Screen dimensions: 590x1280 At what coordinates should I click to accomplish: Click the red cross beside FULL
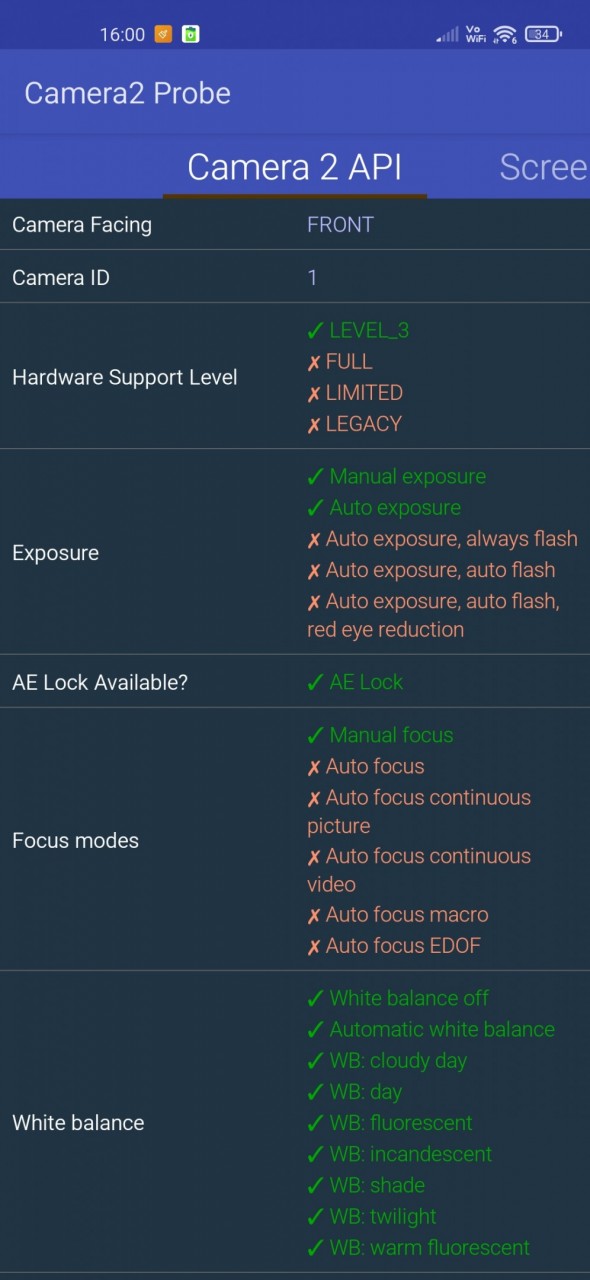click(314, 362)
